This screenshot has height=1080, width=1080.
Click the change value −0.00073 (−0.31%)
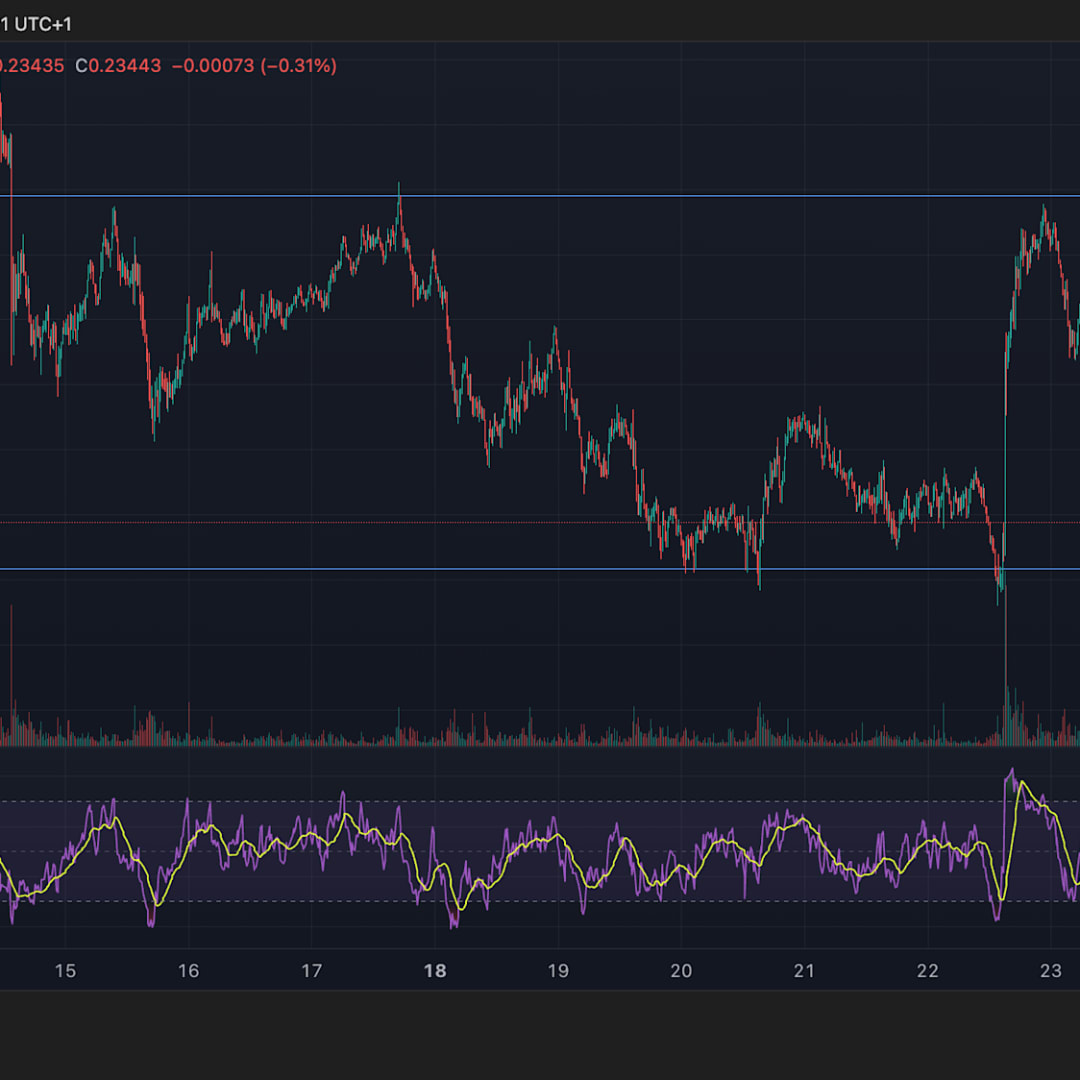tap(254, 65)
